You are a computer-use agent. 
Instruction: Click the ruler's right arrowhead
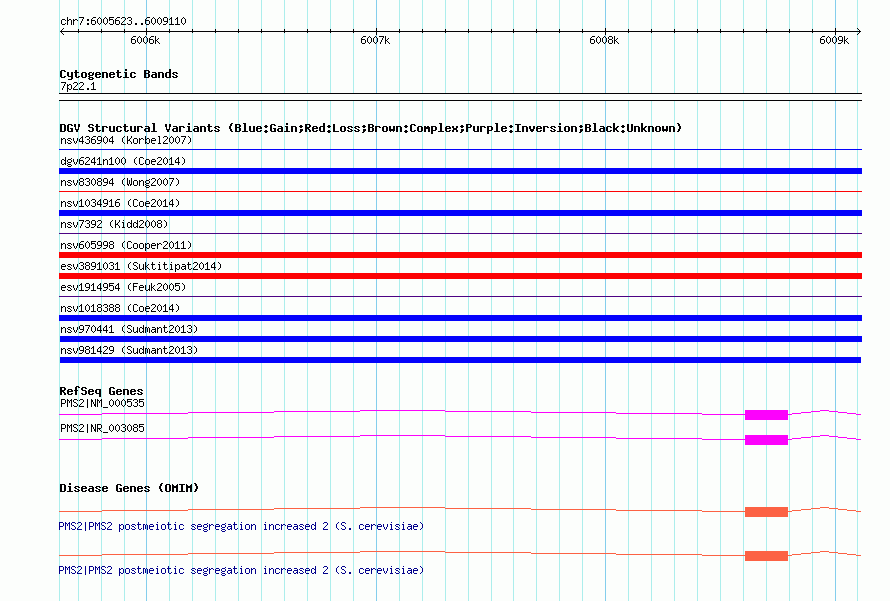pyautogui.click(x=859, y=31)
